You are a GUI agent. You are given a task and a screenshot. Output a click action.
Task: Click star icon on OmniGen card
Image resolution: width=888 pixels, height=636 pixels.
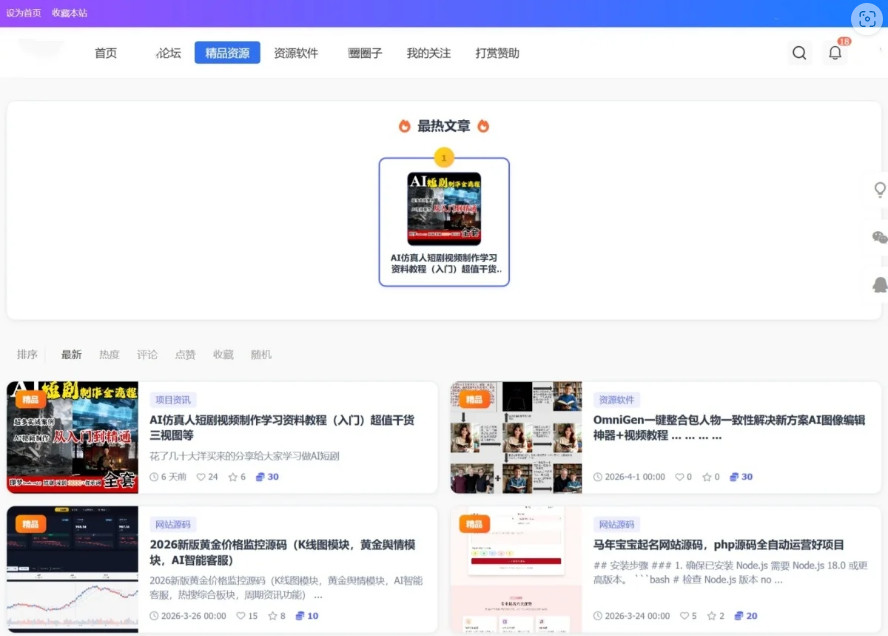[707, 477]
